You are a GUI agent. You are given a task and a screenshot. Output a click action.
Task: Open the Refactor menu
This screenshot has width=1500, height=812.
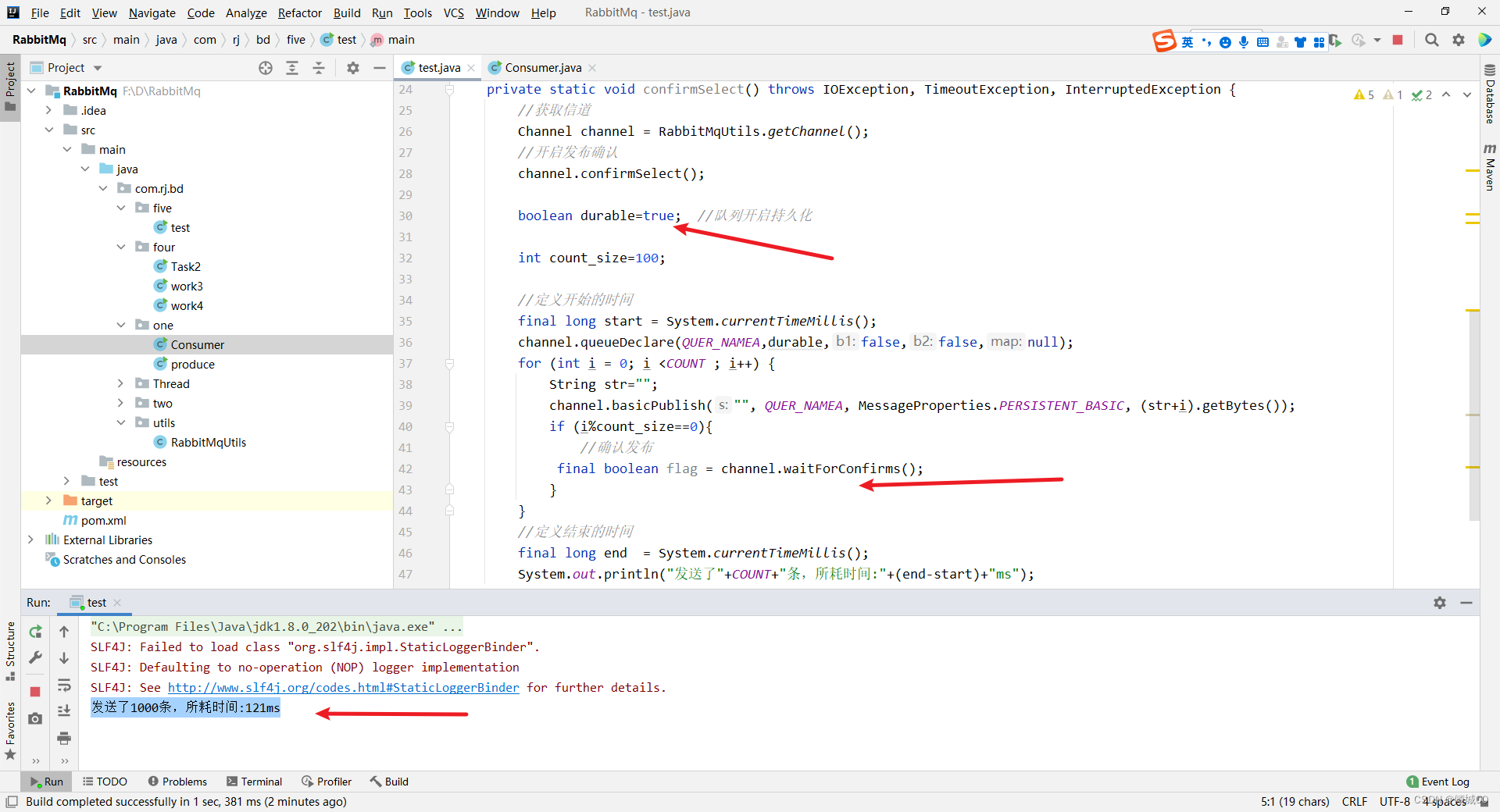point(300,12)
